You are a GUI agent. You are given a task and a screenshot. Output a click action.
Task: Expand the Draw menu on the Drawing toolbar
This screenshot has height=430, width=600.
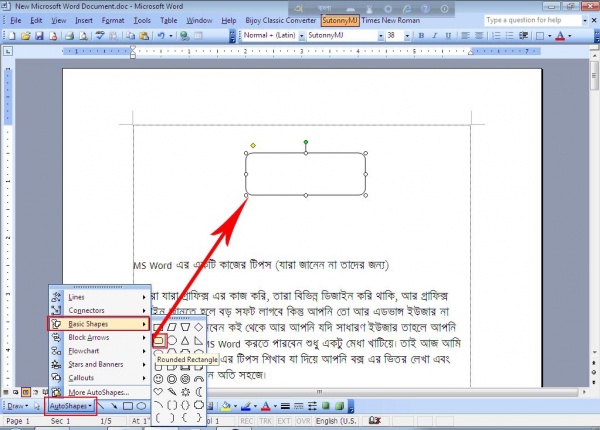[18, 406]
